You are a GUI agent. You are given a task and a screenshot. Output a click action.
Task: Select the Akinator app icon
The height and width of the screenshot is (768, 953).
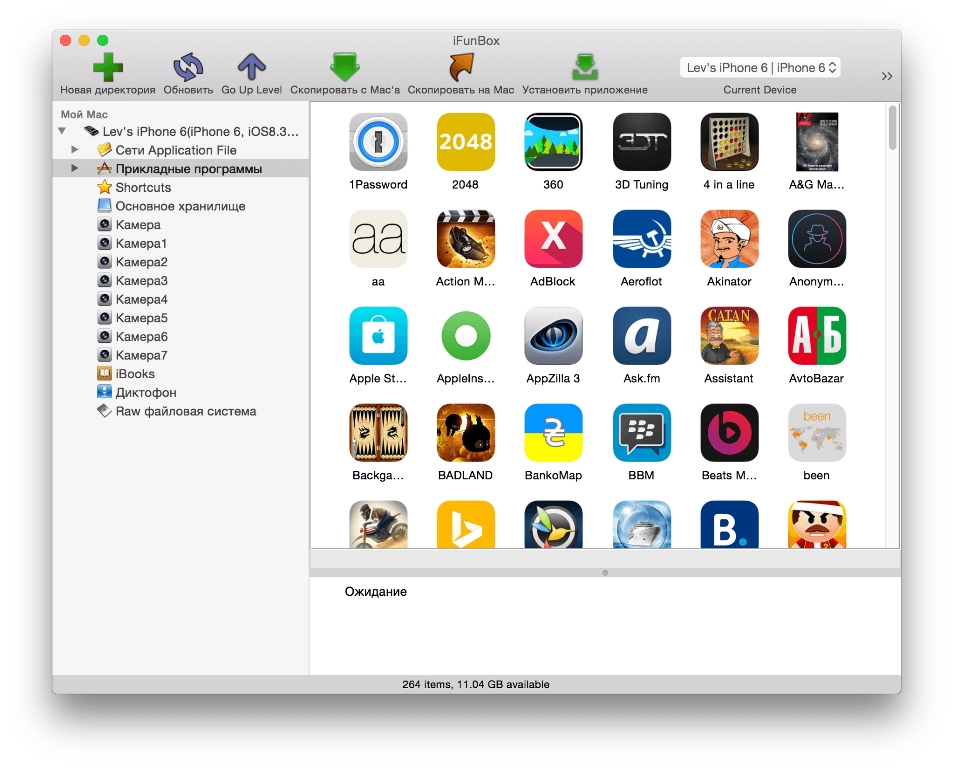(x=729, y=239)
